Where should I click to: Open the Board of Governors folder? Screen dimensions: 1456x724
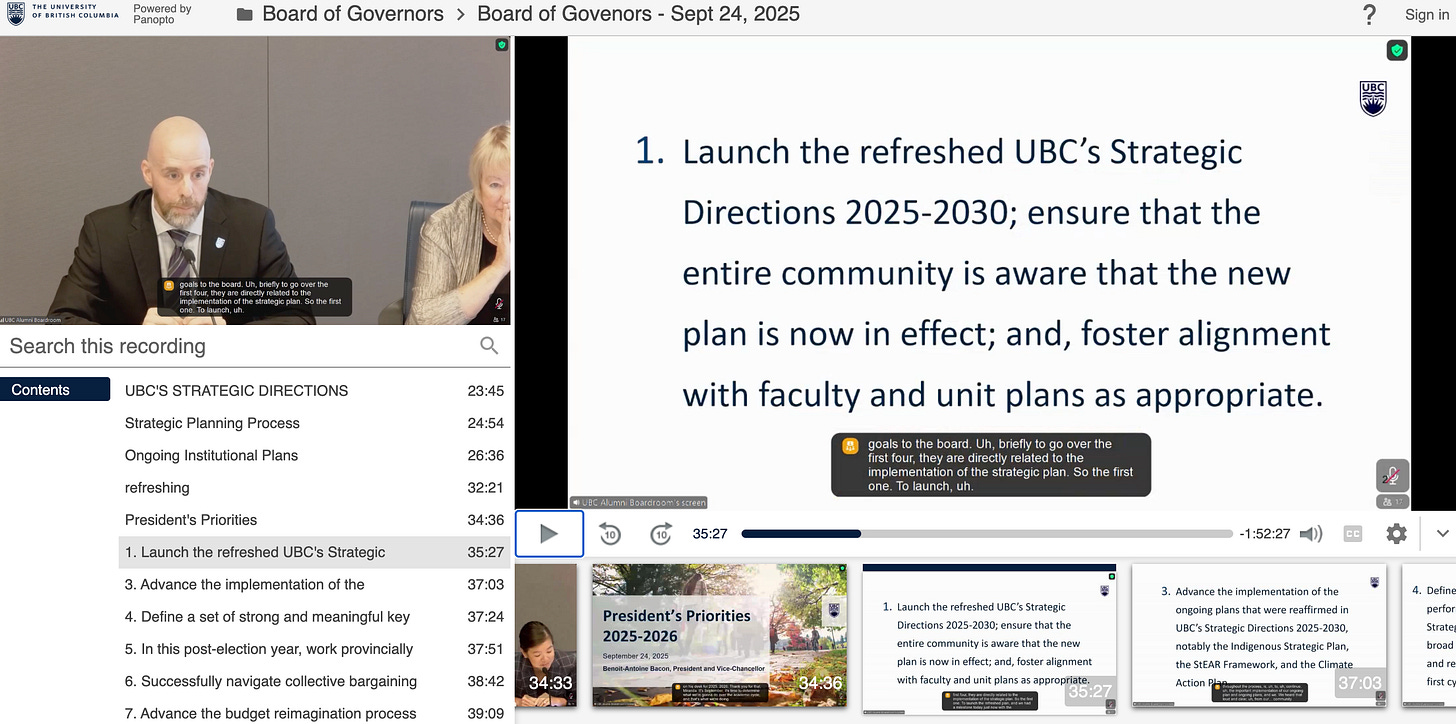click(353, 14)
